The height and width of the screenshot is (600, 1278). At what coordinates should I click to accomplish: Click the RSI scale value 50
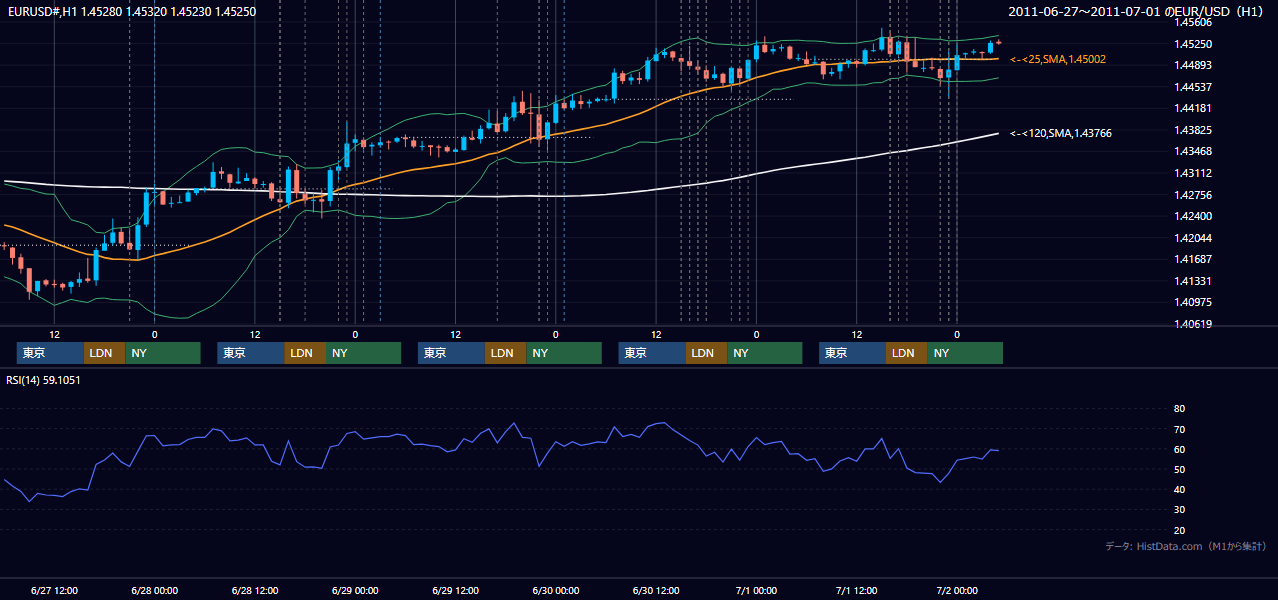pyautogui.click(x=1179, y=469)
